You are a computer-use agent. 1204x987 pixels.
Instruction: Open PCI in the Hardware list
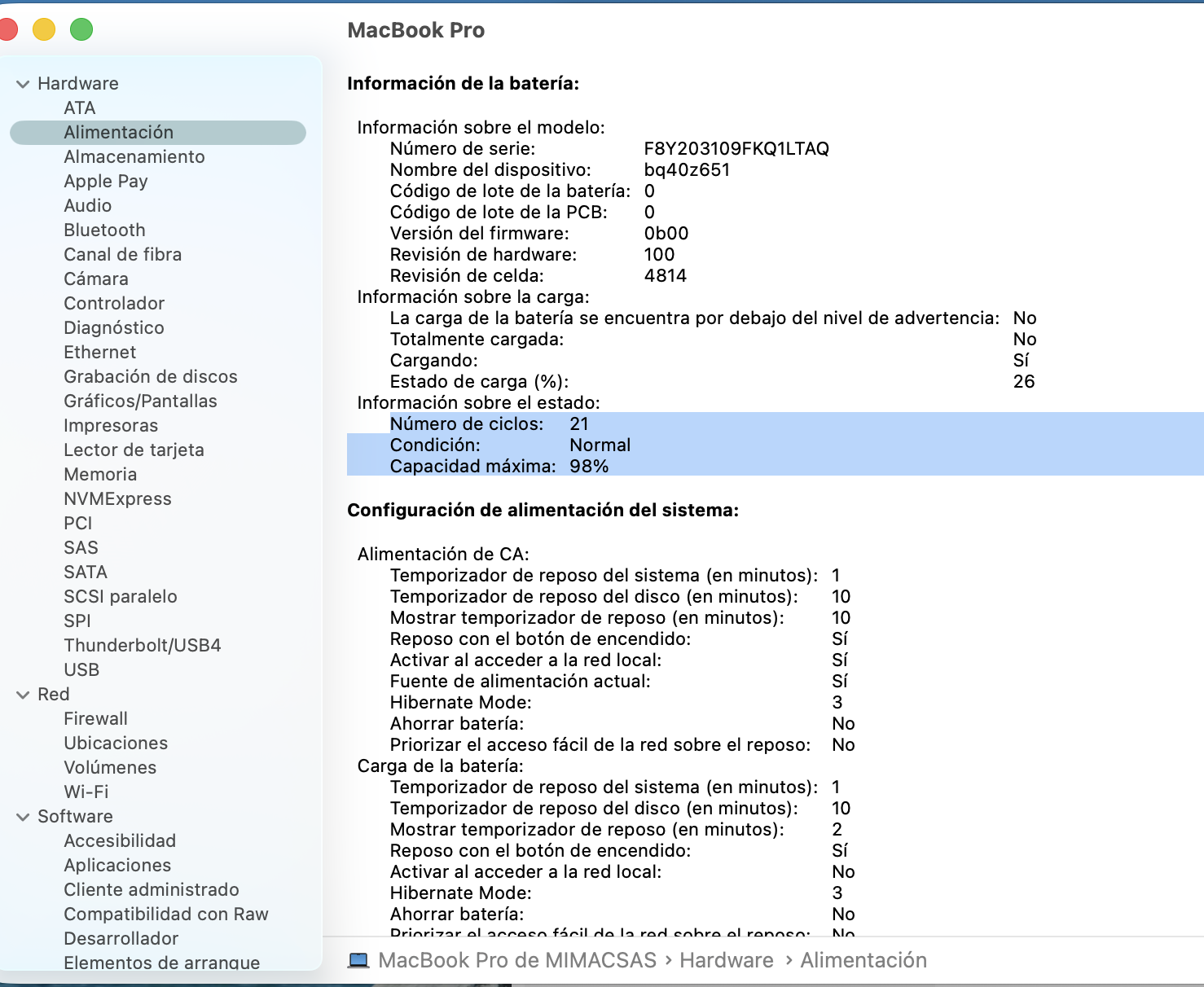[x=78, y=524]
